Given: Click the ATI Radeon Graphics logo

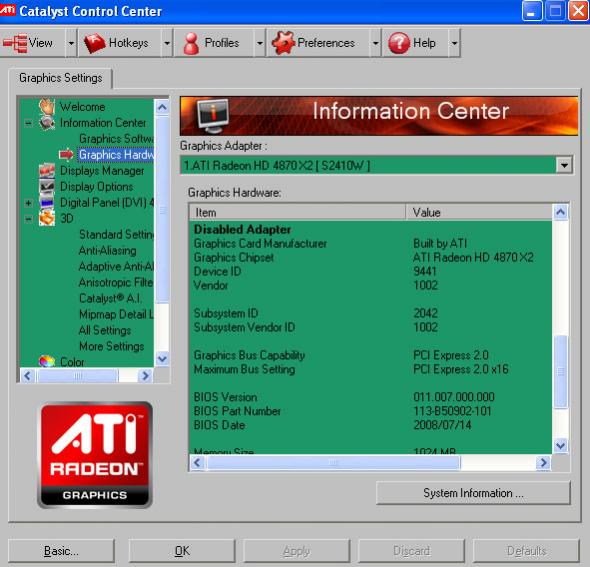Looking at the screenshot, I should (x=95, y=455).
